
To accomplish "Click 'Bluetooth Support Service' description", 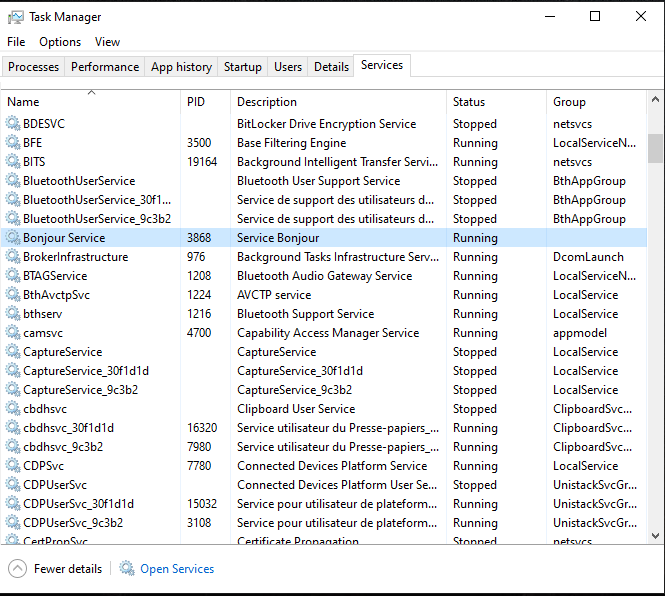I will pos(305,313).
